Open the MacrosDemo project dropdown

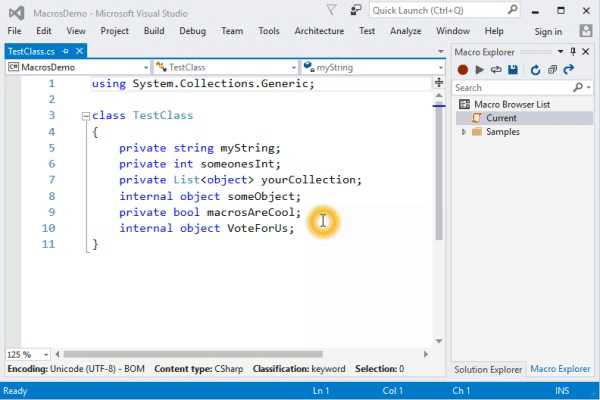(146, 68)
